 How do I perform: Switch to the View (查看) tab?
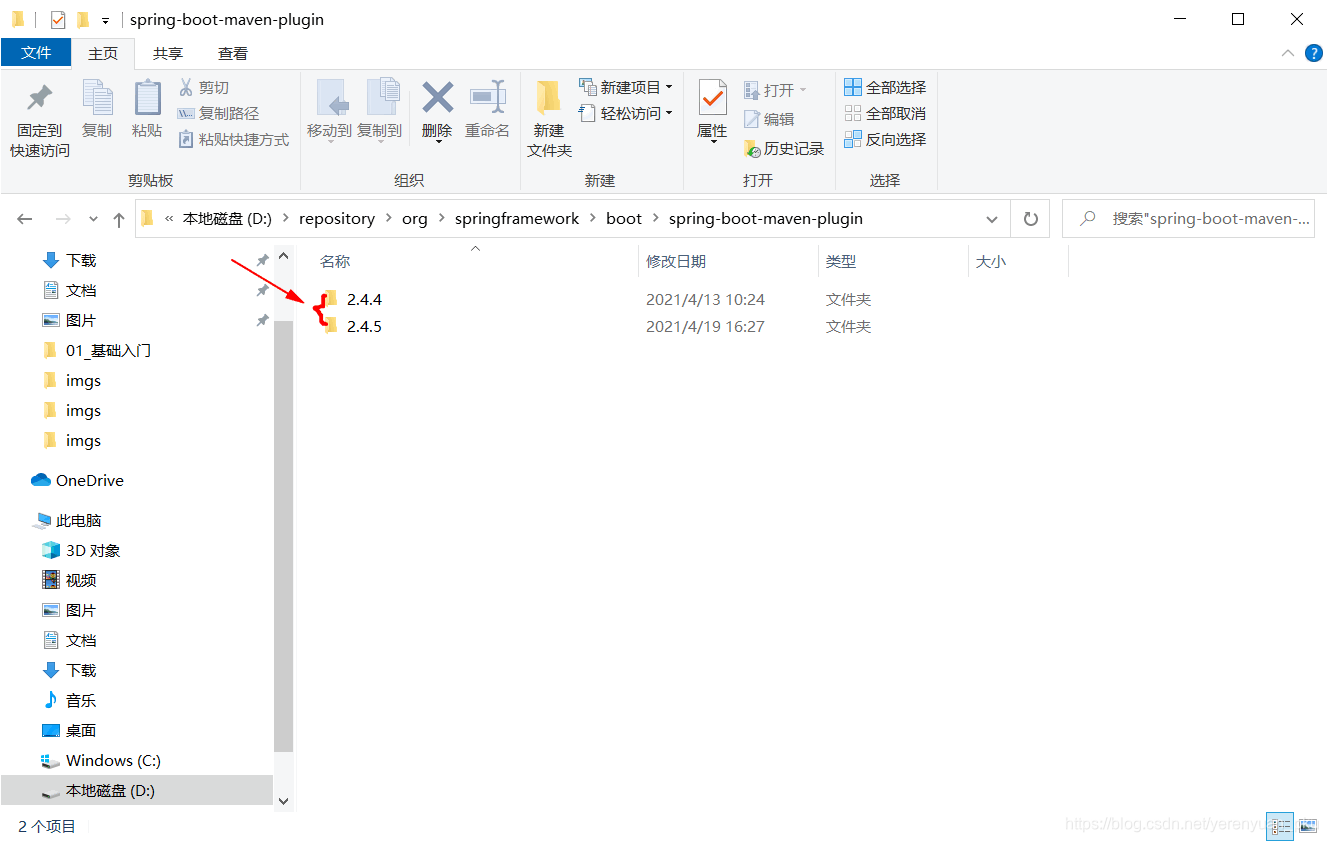coord(233,54)
